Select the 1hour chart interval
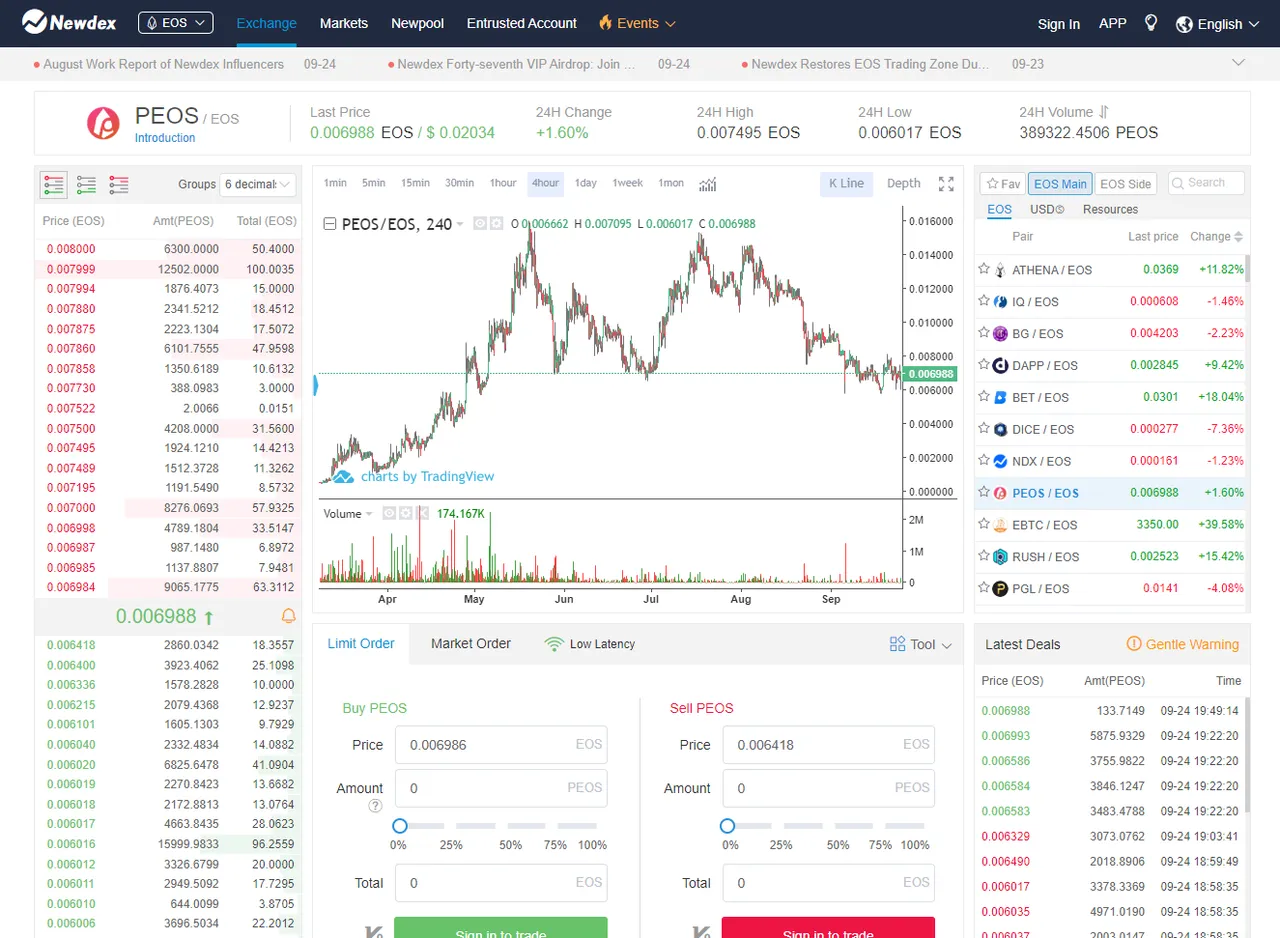This screenshot has width=1280, height=938. coord(503,183)
